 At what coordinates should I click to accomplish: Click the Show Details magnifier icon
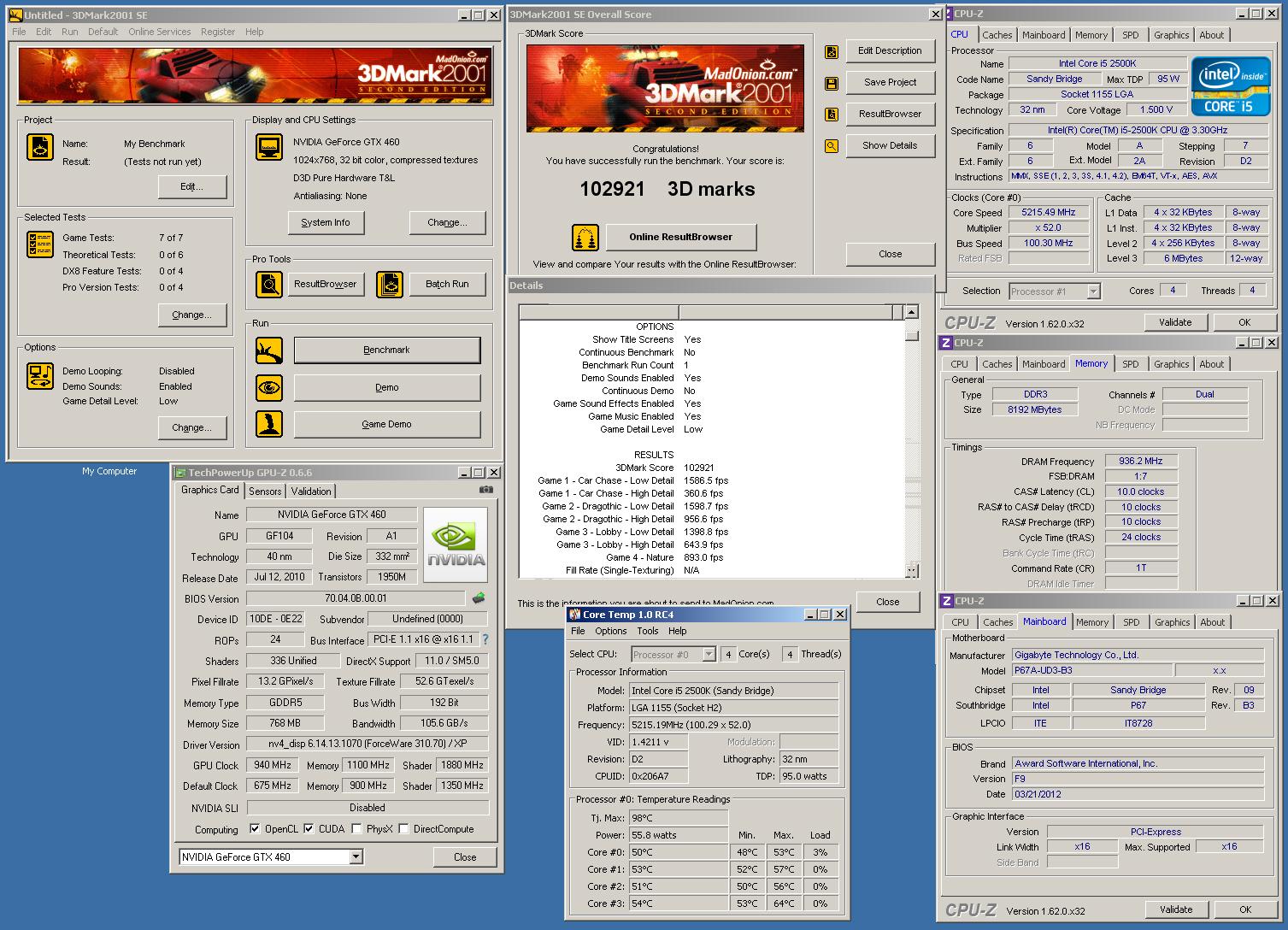832,146
